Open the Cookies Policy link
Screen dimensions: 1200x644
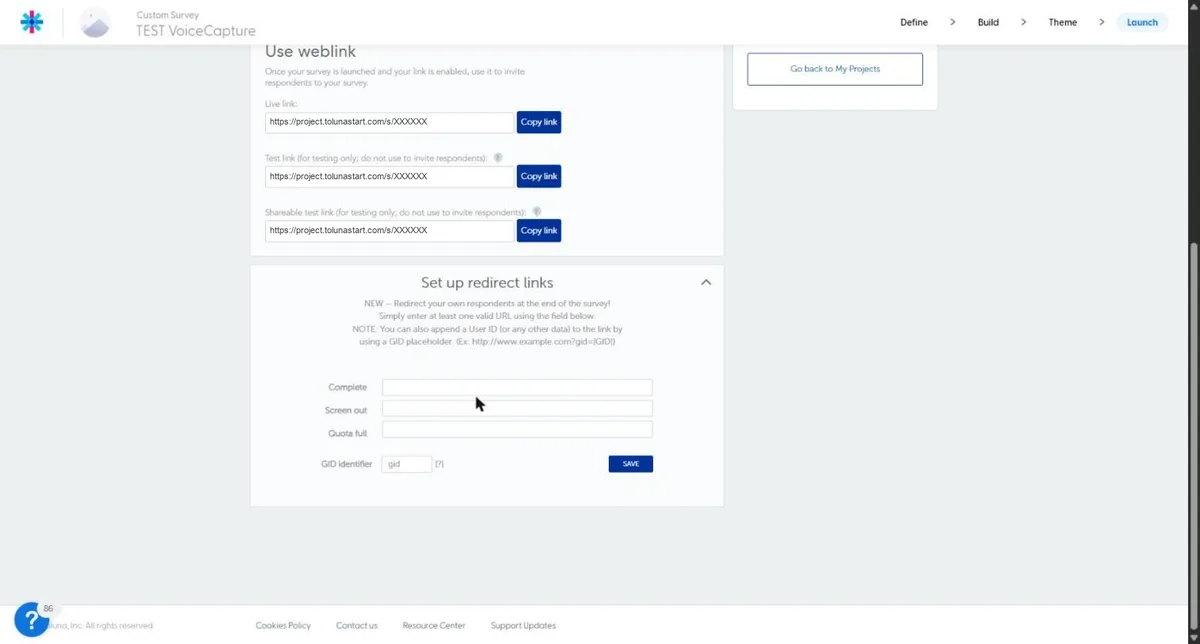[283, 626]
